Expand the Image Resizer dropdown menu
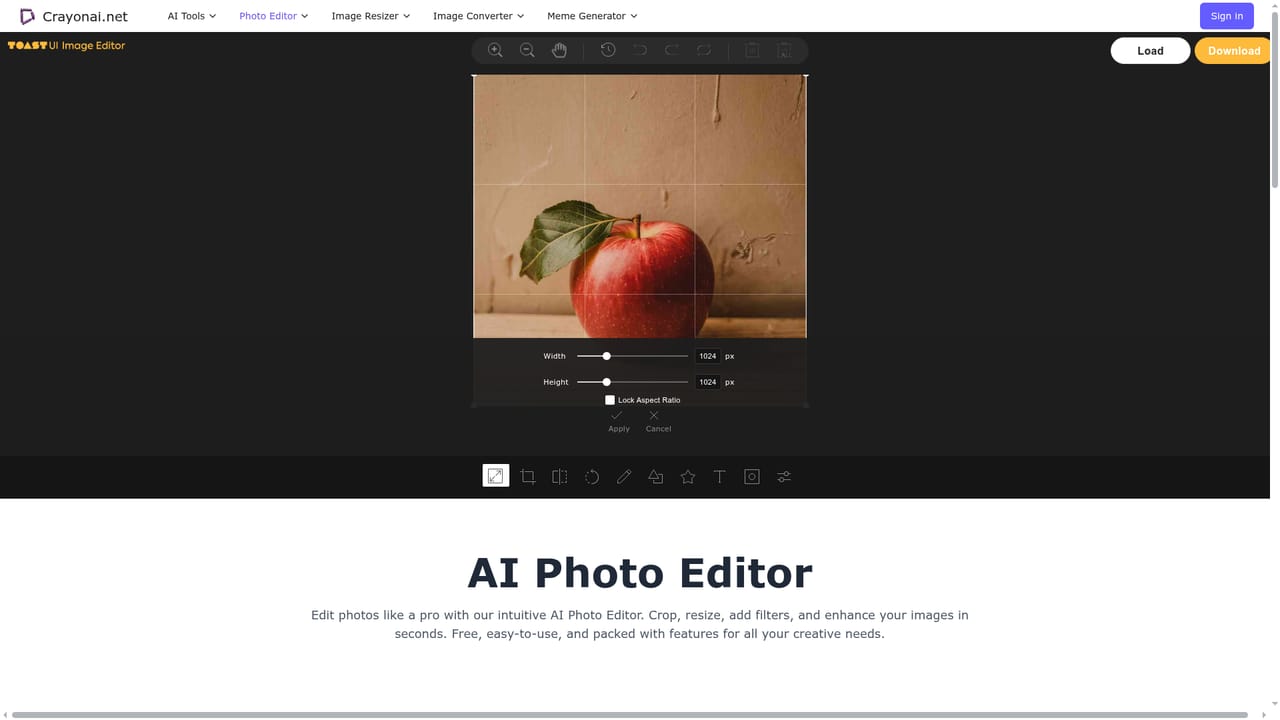 (x=371, y=16)
